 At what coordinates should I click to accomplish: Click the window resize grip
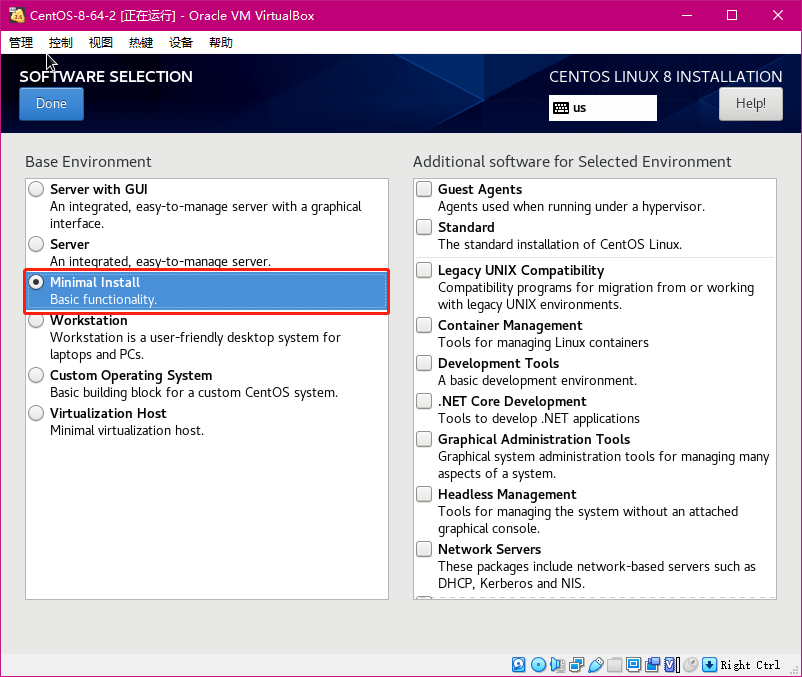793,669
